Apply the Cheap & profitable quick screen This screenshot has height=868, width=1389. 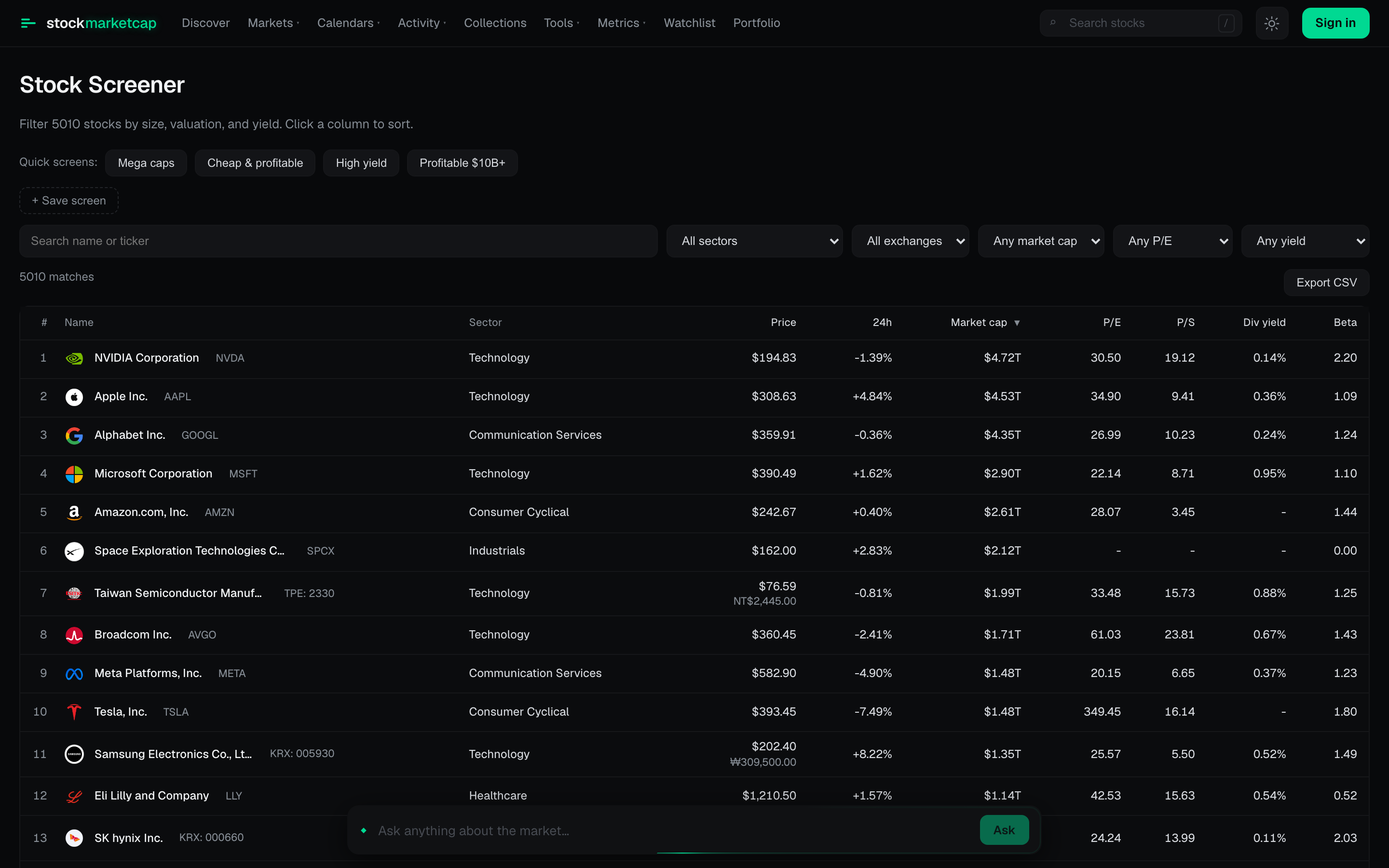point(255,163)
